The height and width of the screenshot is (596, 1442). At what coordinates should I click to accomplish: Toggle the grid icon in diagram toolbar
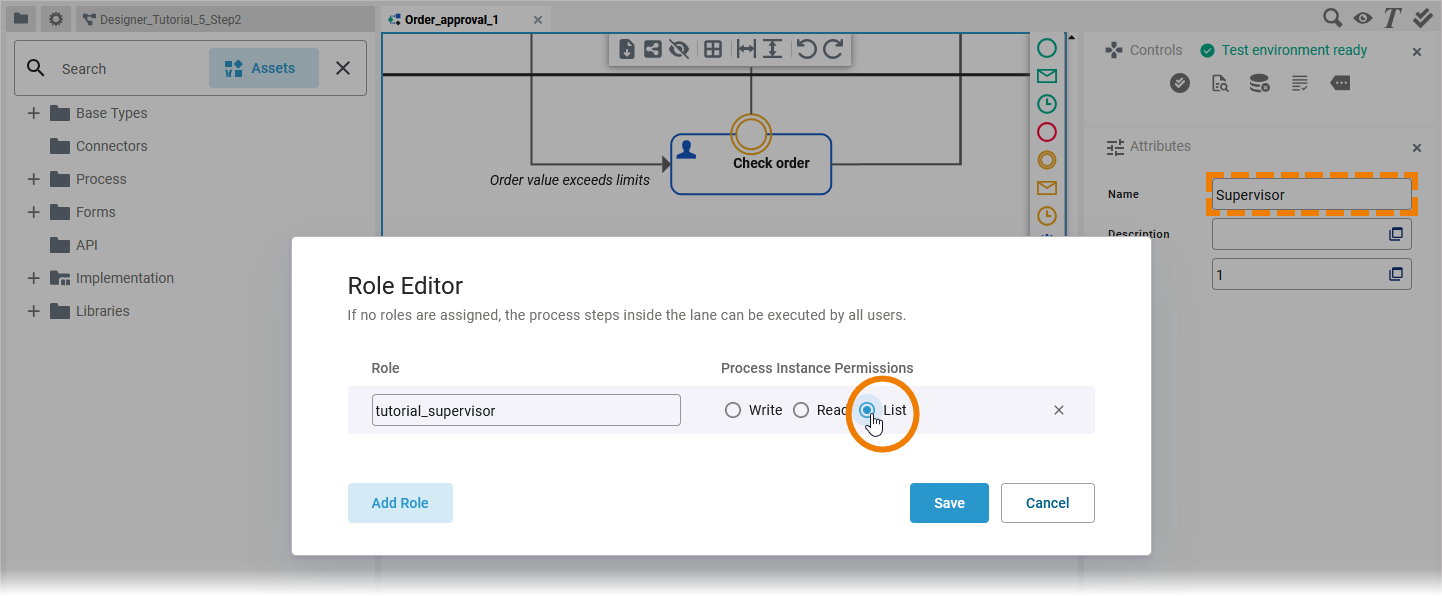coord(713,49)
